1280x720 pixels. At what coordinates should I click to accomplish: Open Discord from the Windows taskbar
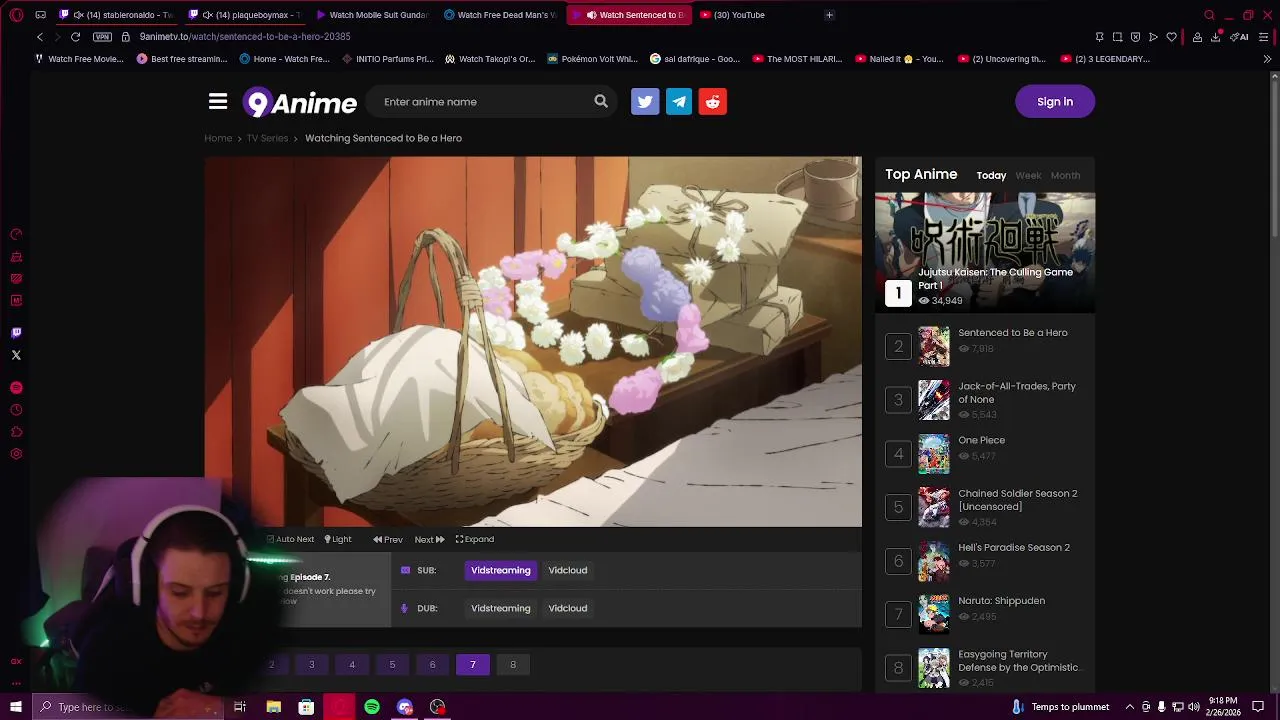pyautogui.click(x=404, y=707)
